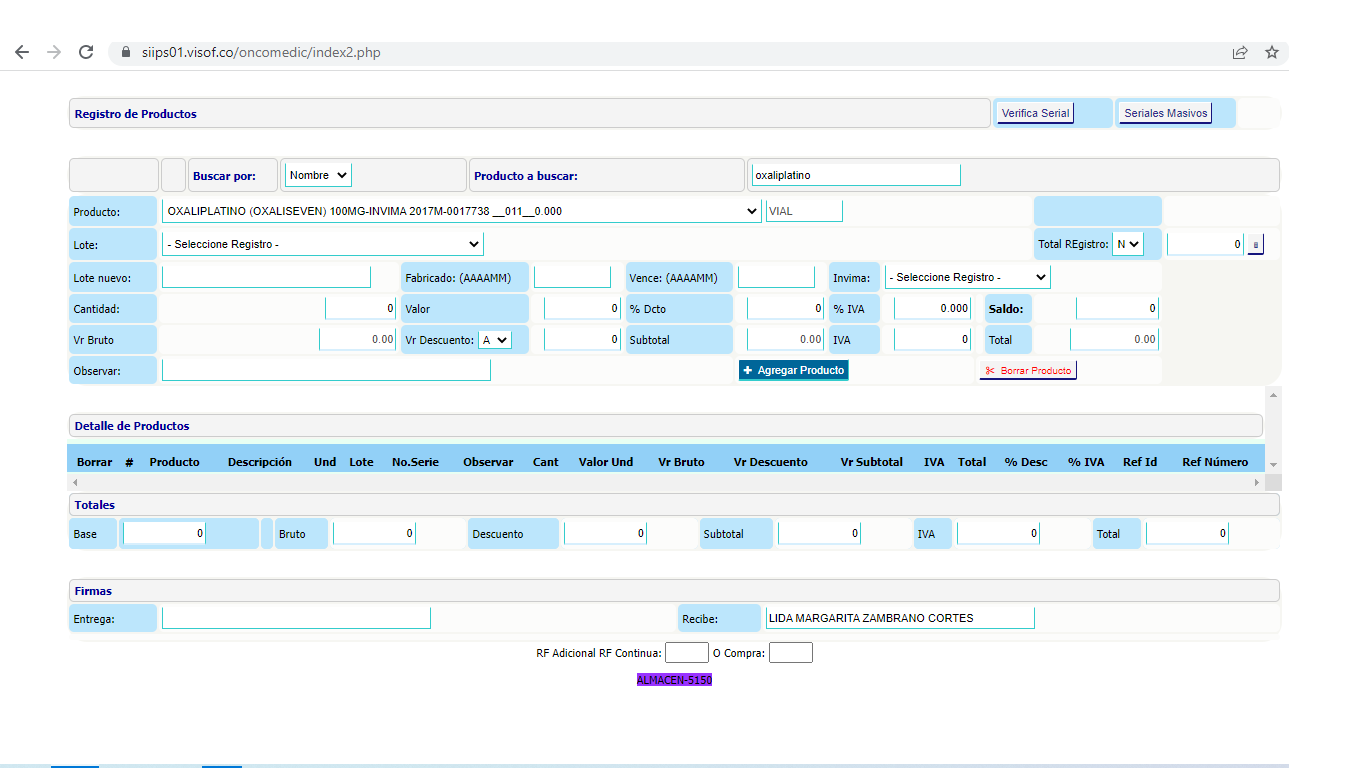The image size is (1366, 768).
Task: Click the Producto a buscar text field
Action: click(x=855, y=175)
